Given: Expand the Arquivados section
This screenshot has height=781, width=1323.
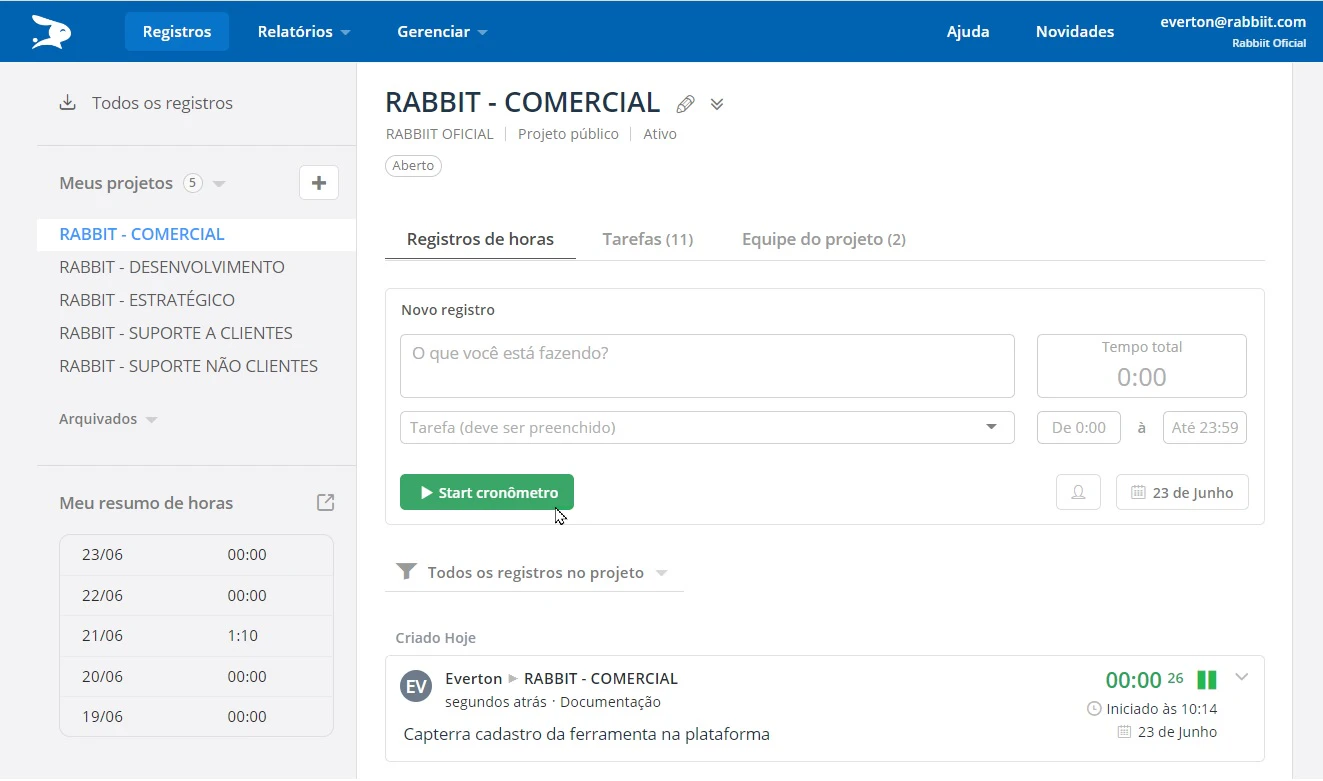Looking at the screenshot, I should coord(151,419).
